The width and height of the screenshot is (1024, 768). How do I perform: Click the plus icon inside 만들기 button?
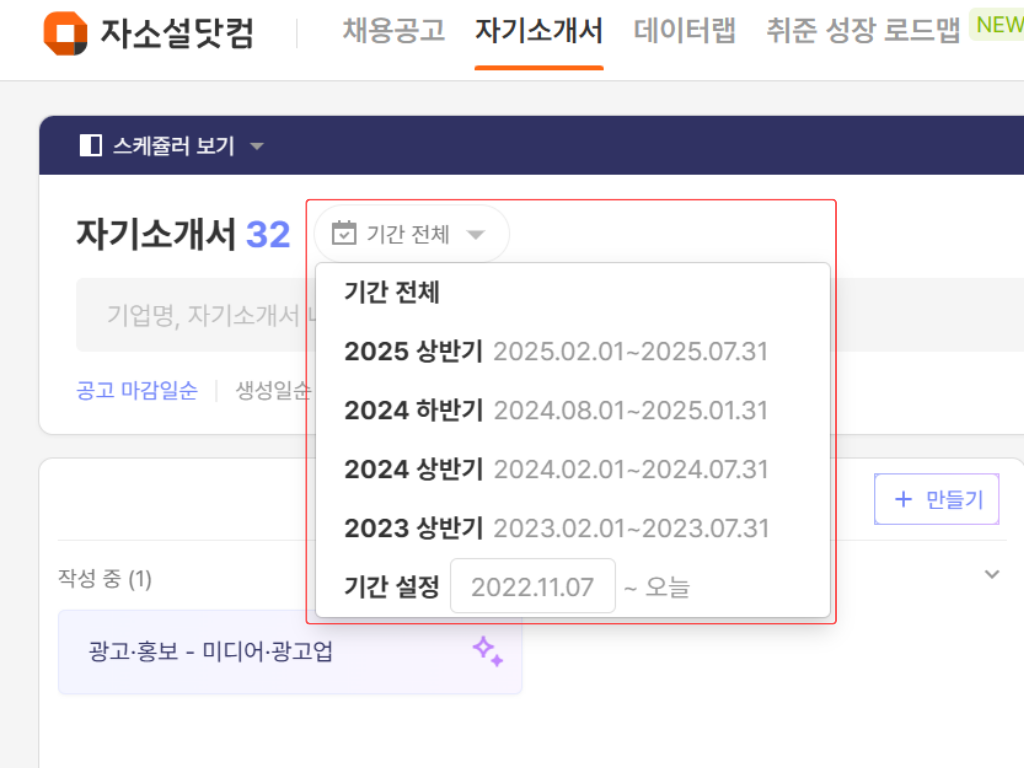pos(903,498)
